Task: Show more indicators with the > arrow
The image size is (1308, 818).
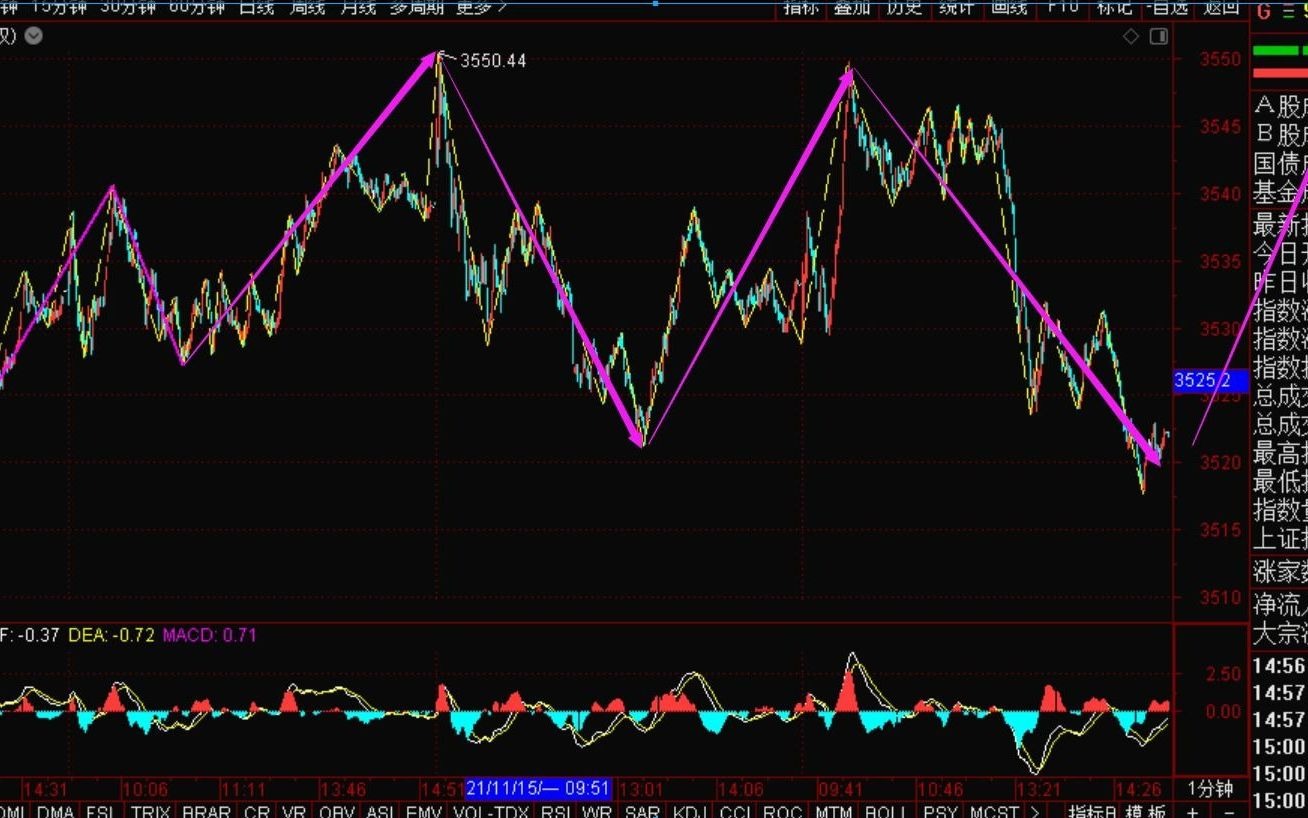Action: coord(1033,811)
